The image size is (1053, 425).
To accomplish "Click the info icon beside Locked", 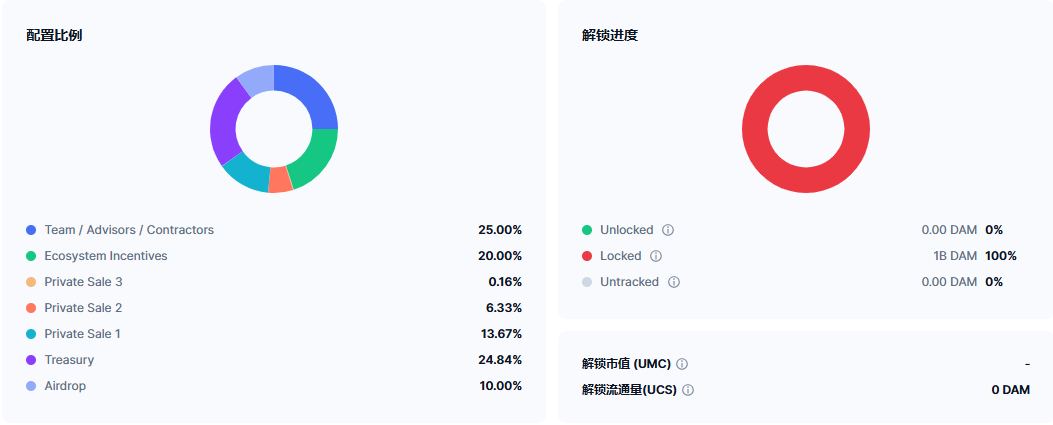I will (x=656, y=256).
